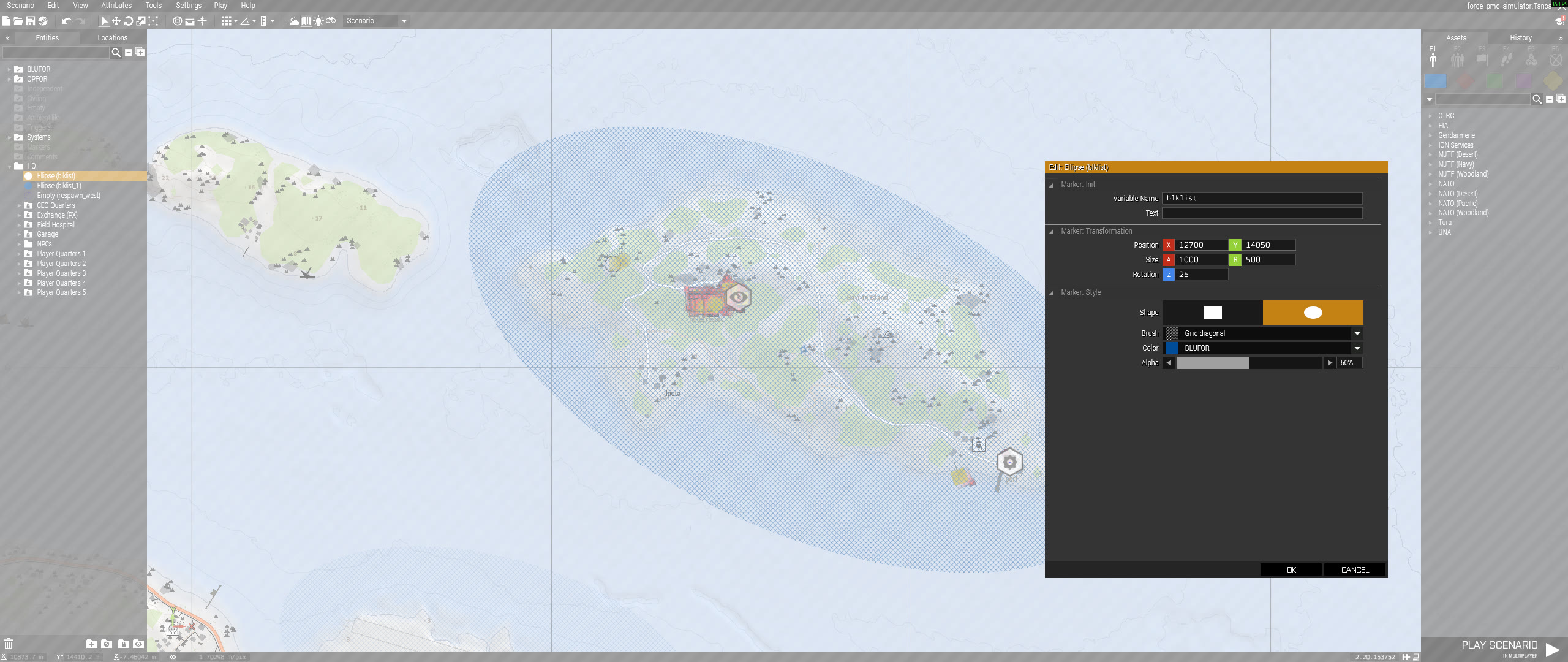Collapse all entities in the list
Image resolution: width=1568 pixels, height=662 pixels.
coord(129,53)
